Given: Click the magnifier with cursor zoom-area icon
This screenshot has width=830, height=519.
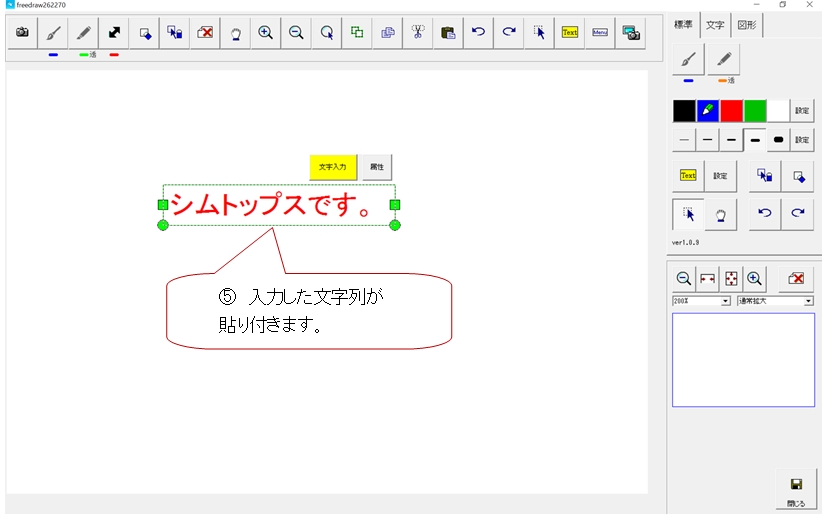Looking at the screenshot, I should point(327,33).
